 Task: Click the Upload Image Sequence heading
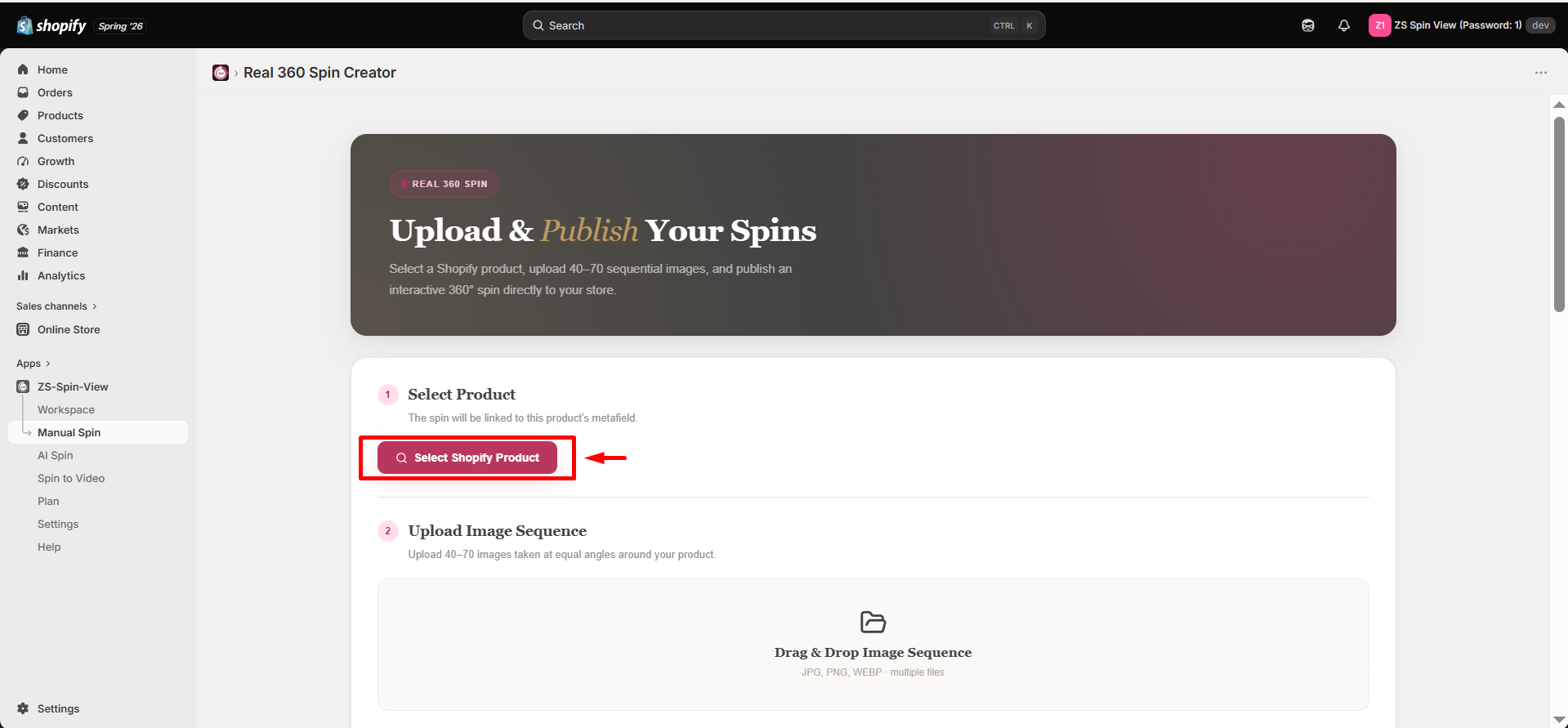click(x=498, y=531)
